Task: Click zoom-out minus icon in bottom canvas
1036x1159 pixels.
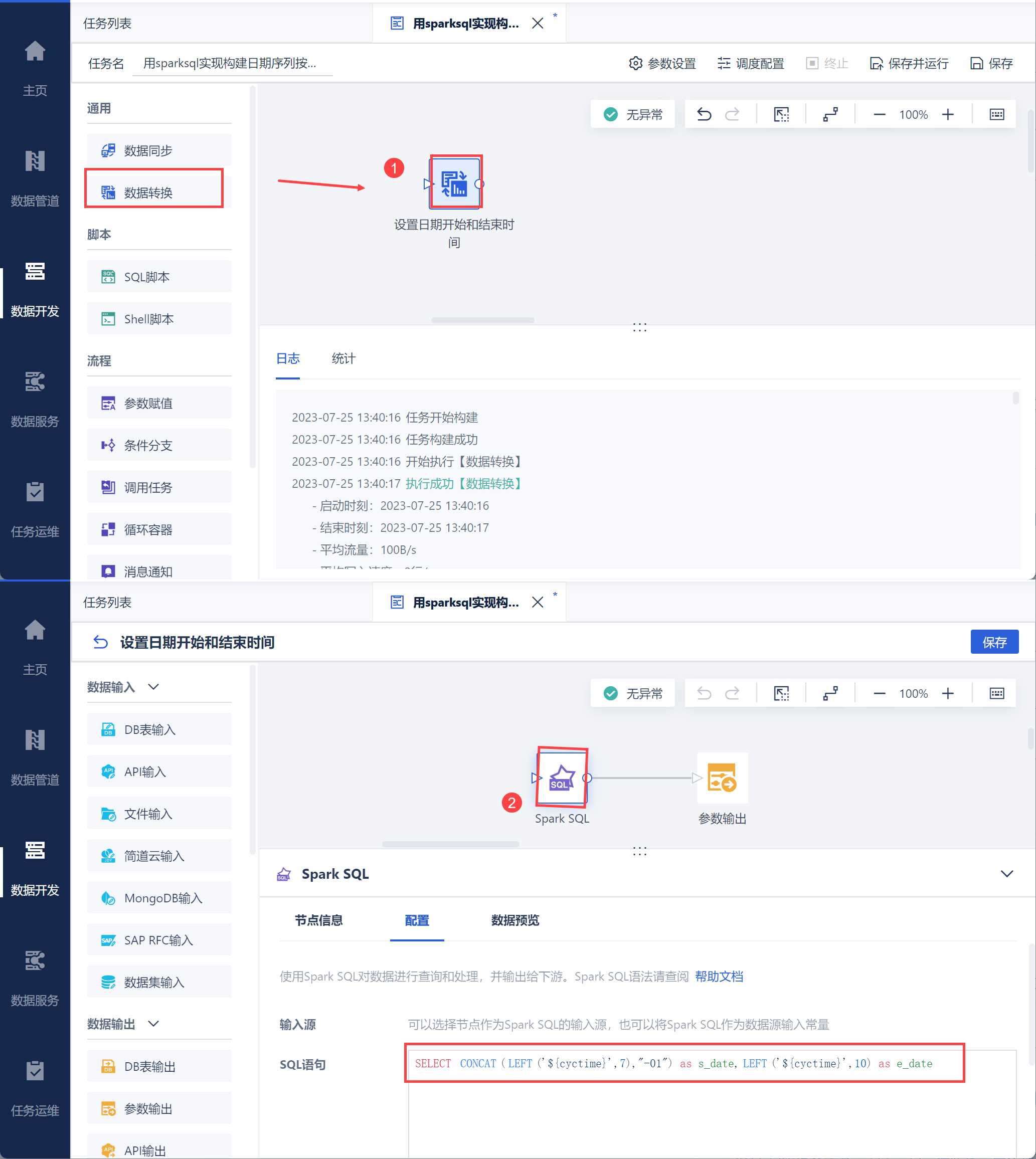Action: tap(879, 693)
